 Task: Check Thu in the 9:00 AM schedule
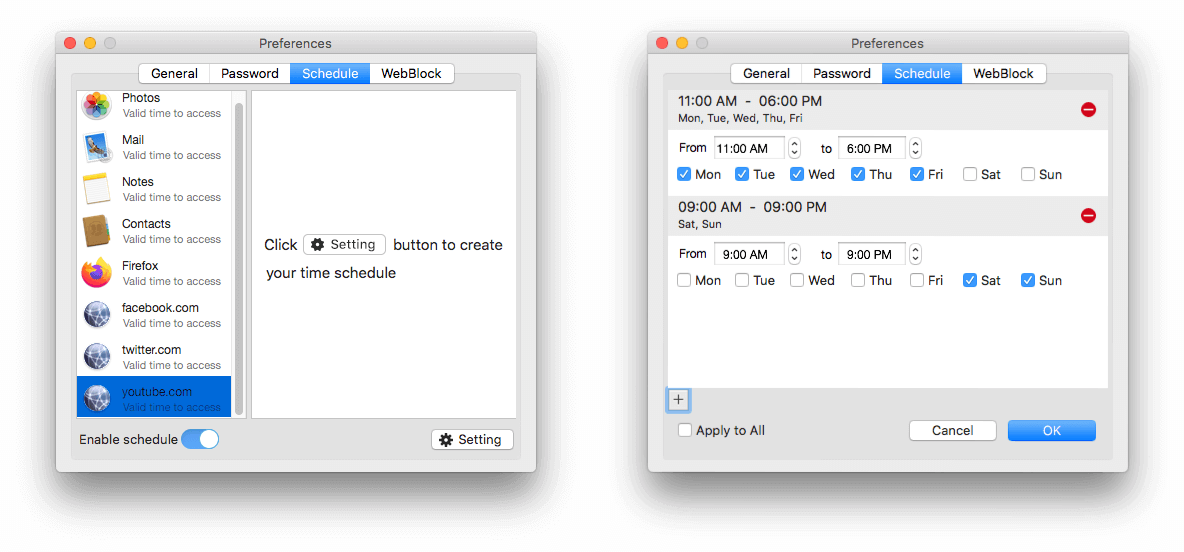(859, 280)
